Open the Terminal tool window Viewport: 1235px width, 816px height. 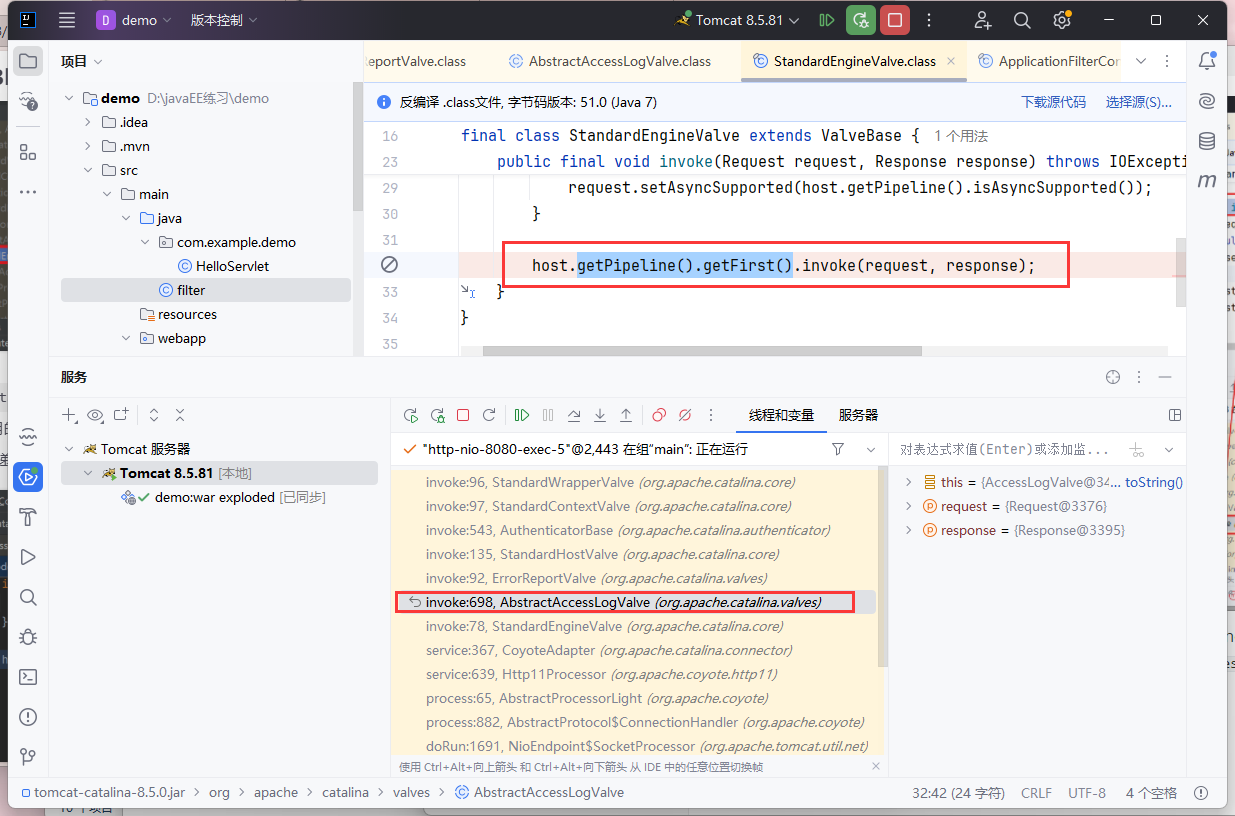point(28,677)
